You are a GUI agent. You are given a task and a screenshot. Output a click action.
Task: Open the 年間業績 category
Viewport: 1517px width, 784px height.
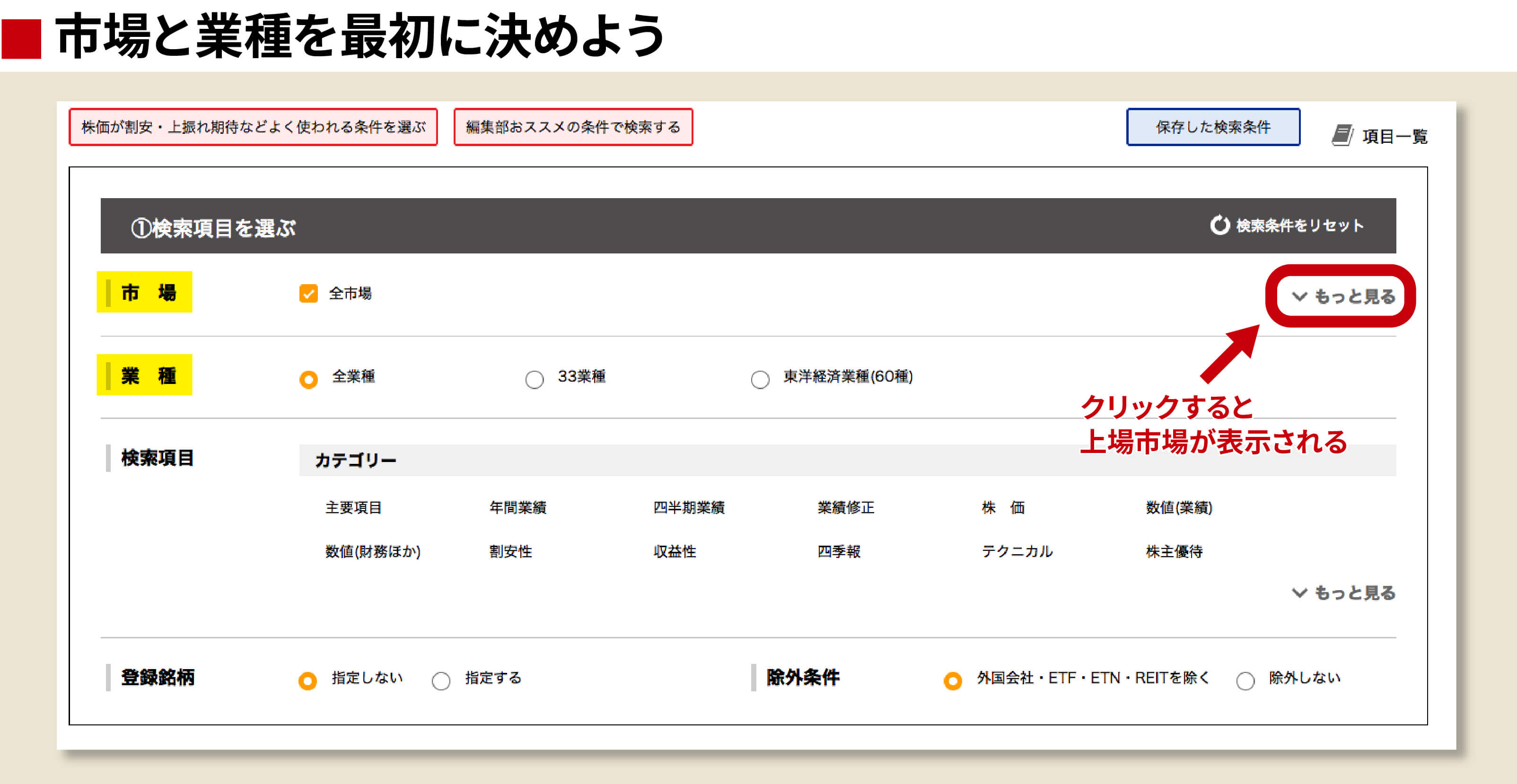(x=517, y=507)
